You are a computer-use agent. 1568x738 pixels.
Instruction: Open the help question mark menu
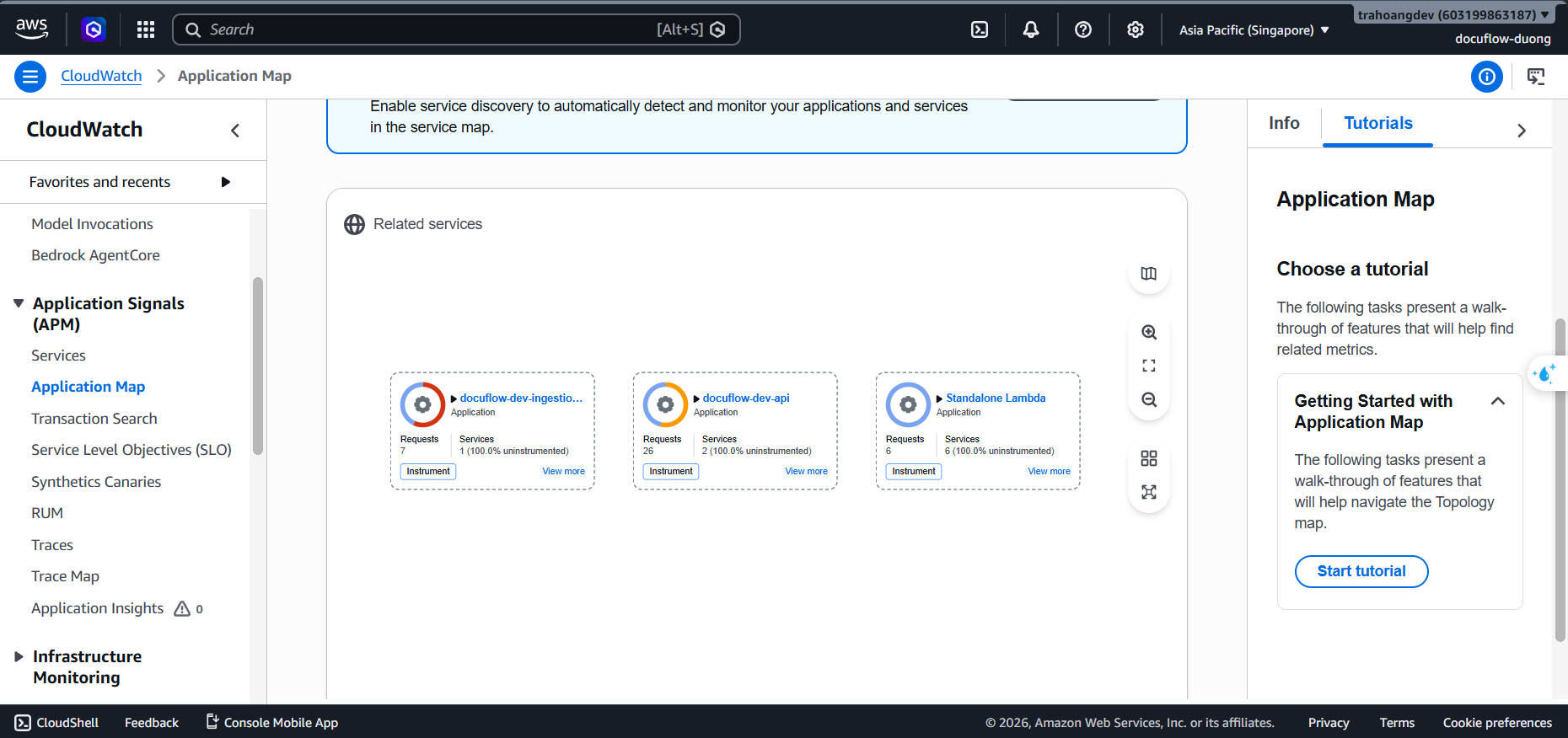click(x=1083, y=29)
